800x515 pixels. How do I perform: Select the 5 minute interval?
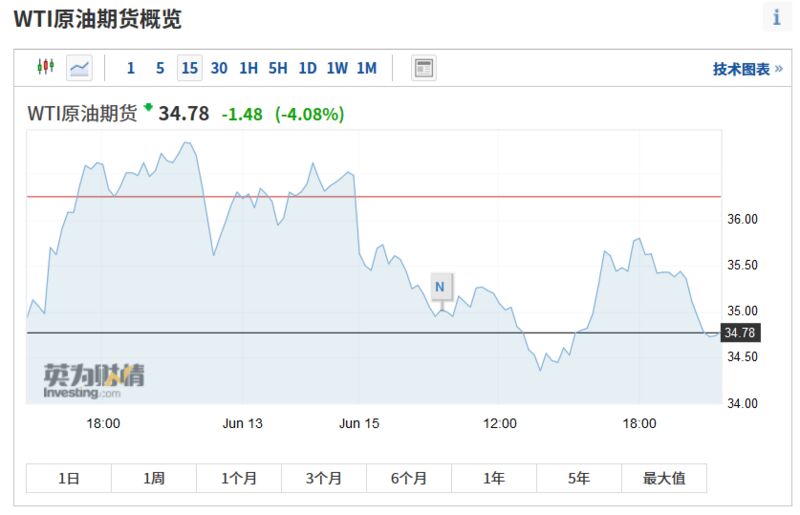tap(160, 68)
